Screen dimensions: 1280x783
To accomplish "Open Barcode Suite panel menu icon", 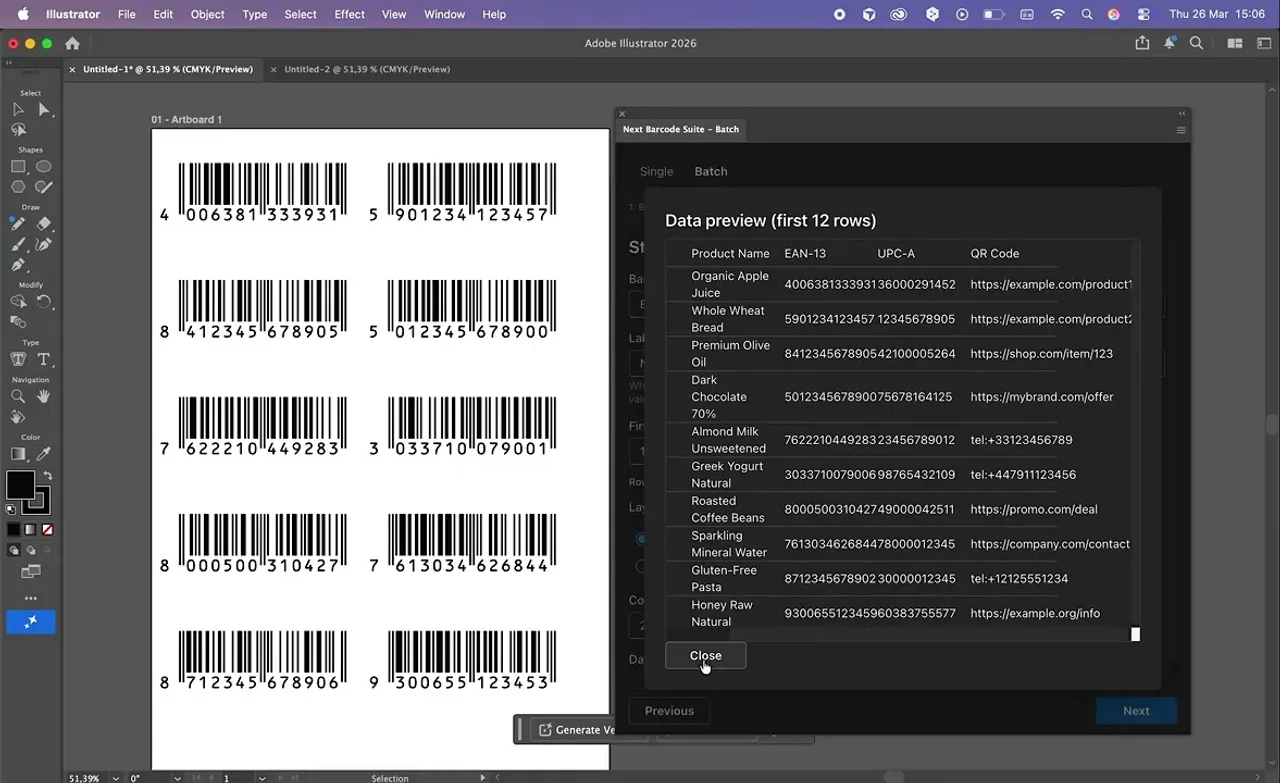I will [x=1181, y=130].
